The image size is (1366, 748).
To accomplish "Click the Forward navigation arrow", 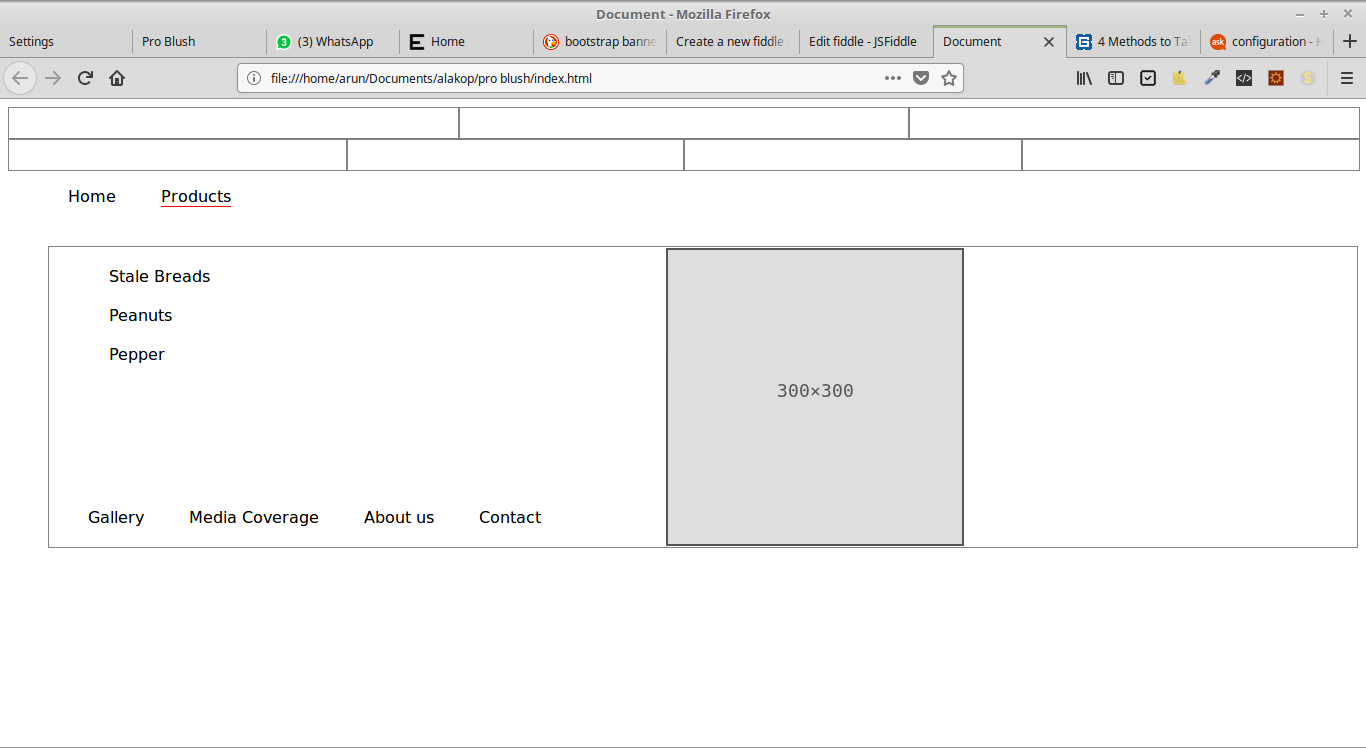I will point(53,78).
